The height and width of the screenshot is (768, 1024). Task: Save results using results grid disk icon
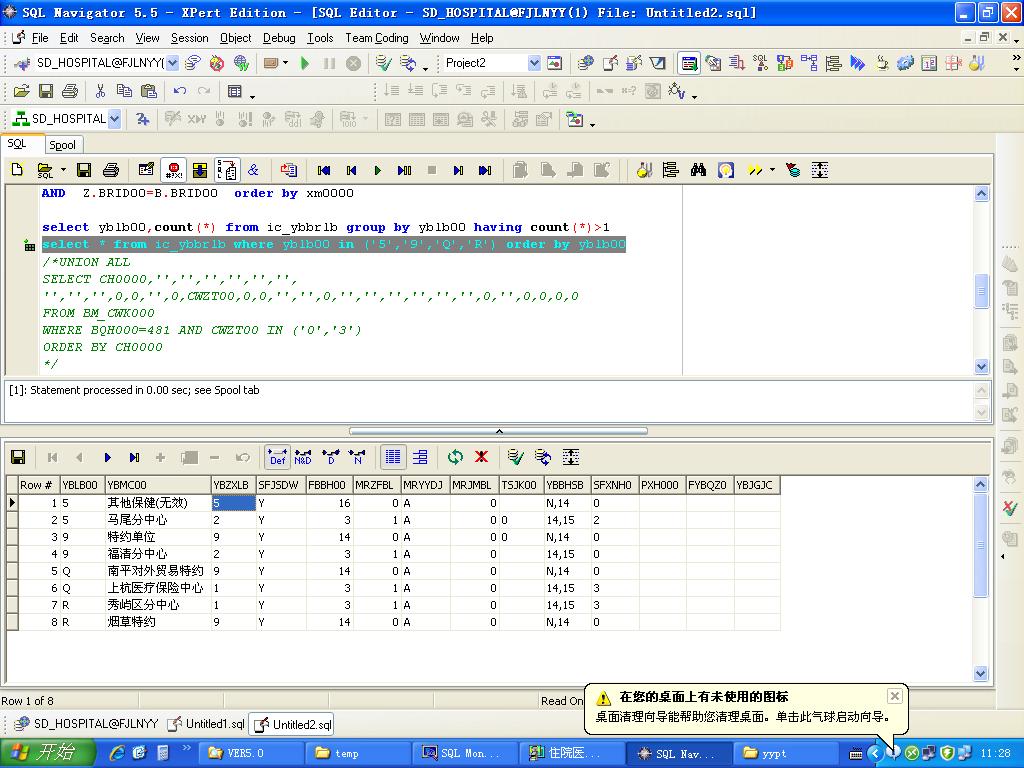click(x=18, y=457)
